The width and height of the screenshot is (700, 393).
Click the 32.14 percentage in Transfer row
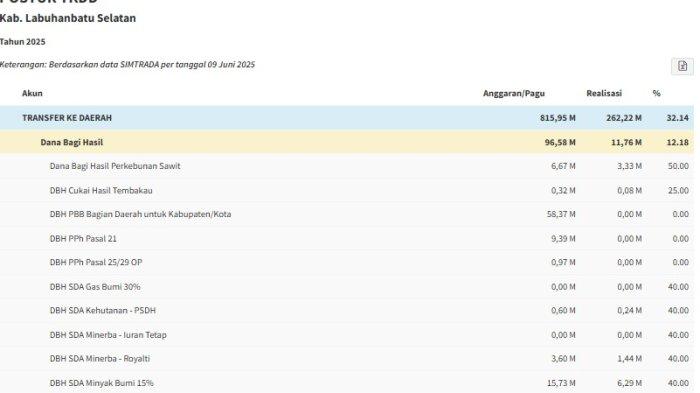[678, 118]
